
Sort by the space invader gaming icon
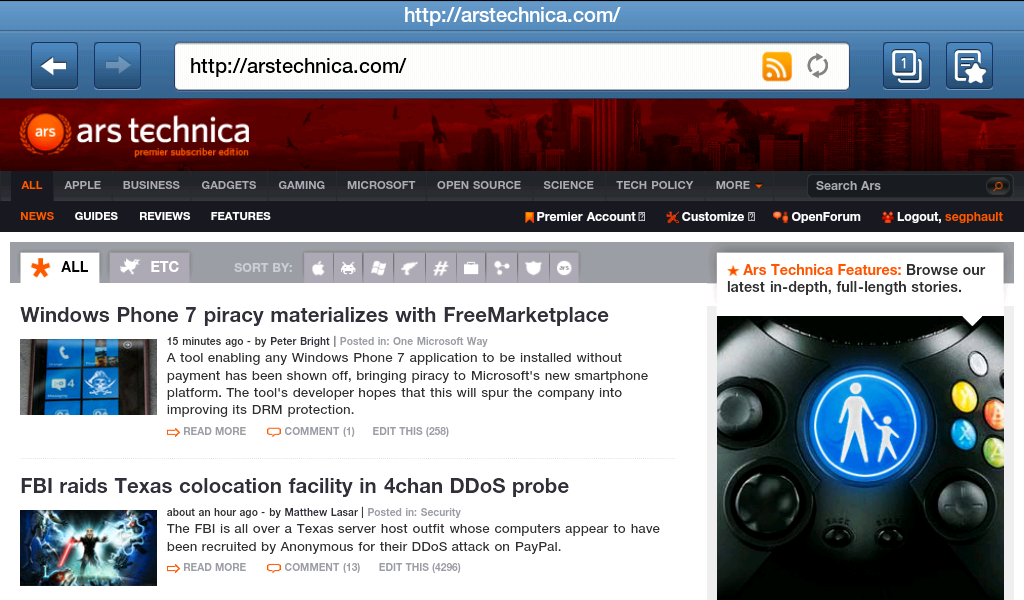point(349,268)
